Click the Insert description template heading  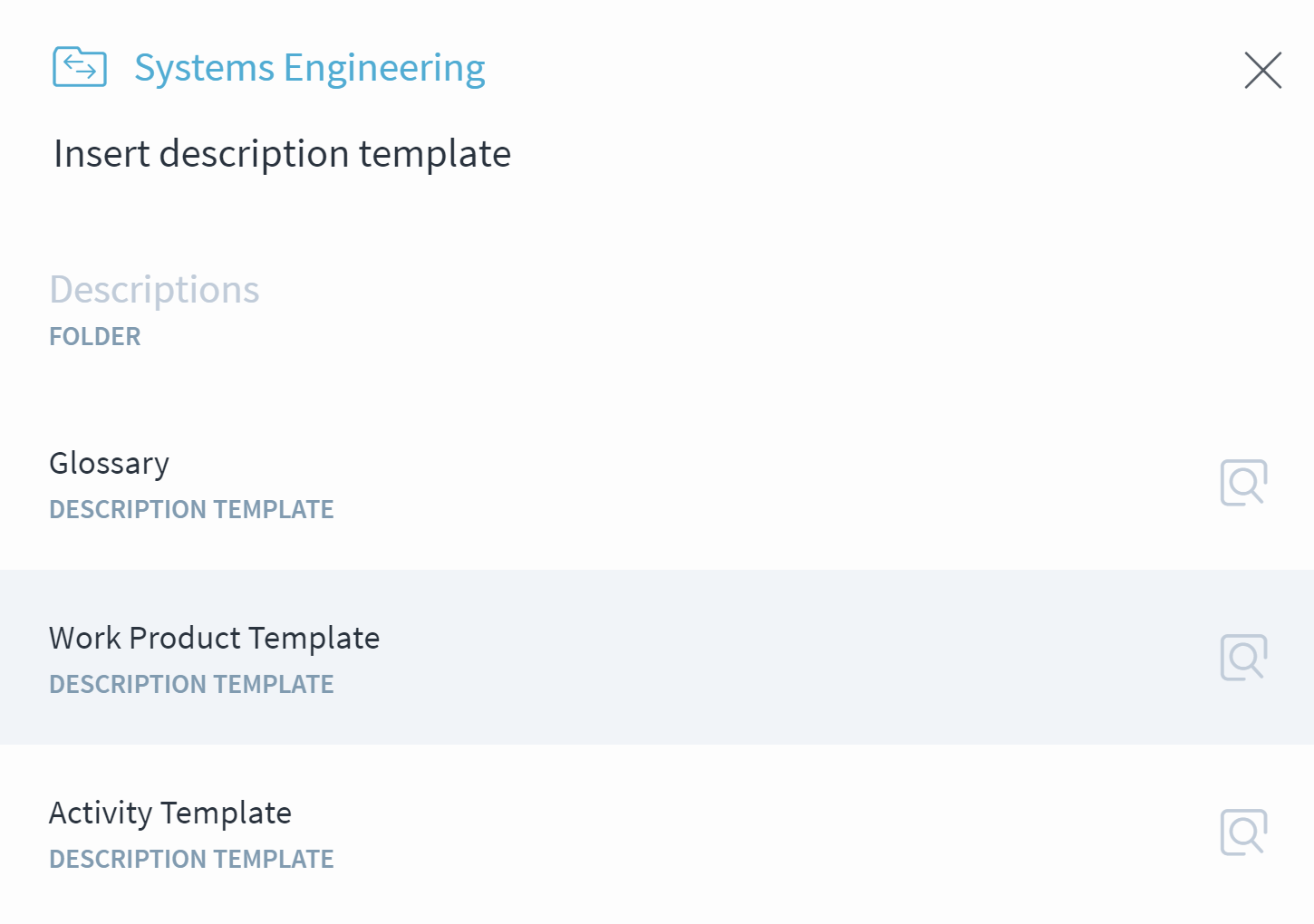pos(283,154)
